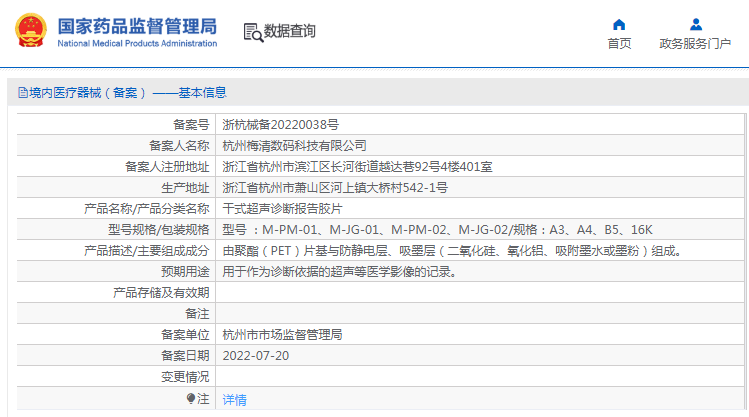Click National Medical Products Administration text

pos(137,43)
